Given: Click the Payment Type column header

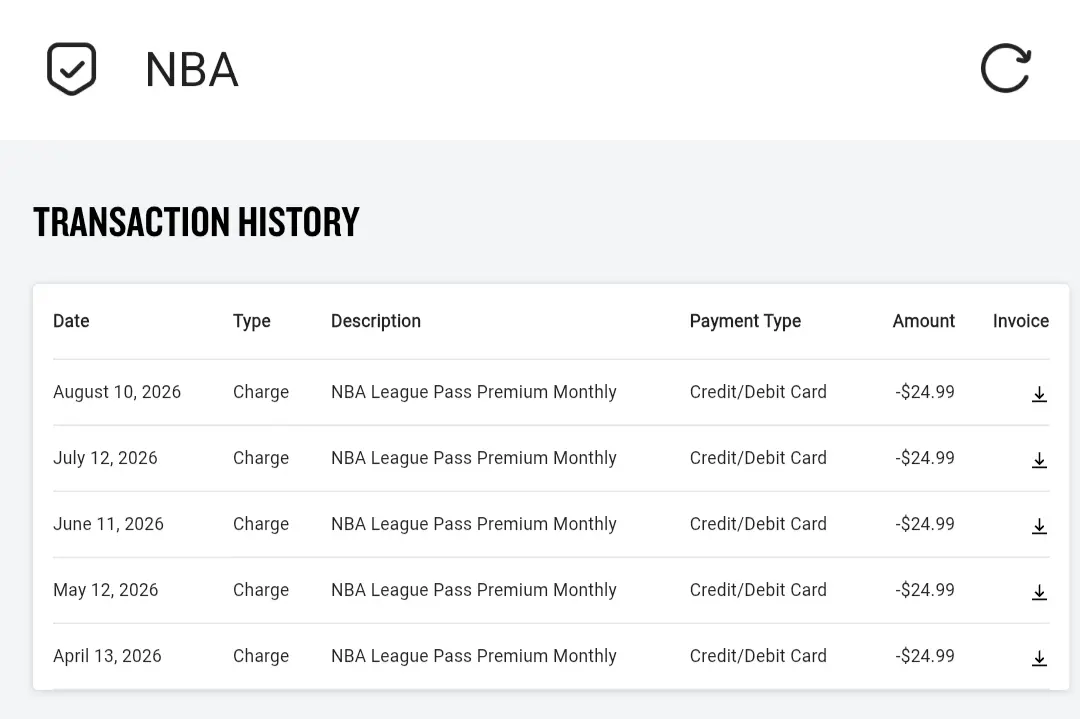Looking at the screenshot, I should (745, 322).
